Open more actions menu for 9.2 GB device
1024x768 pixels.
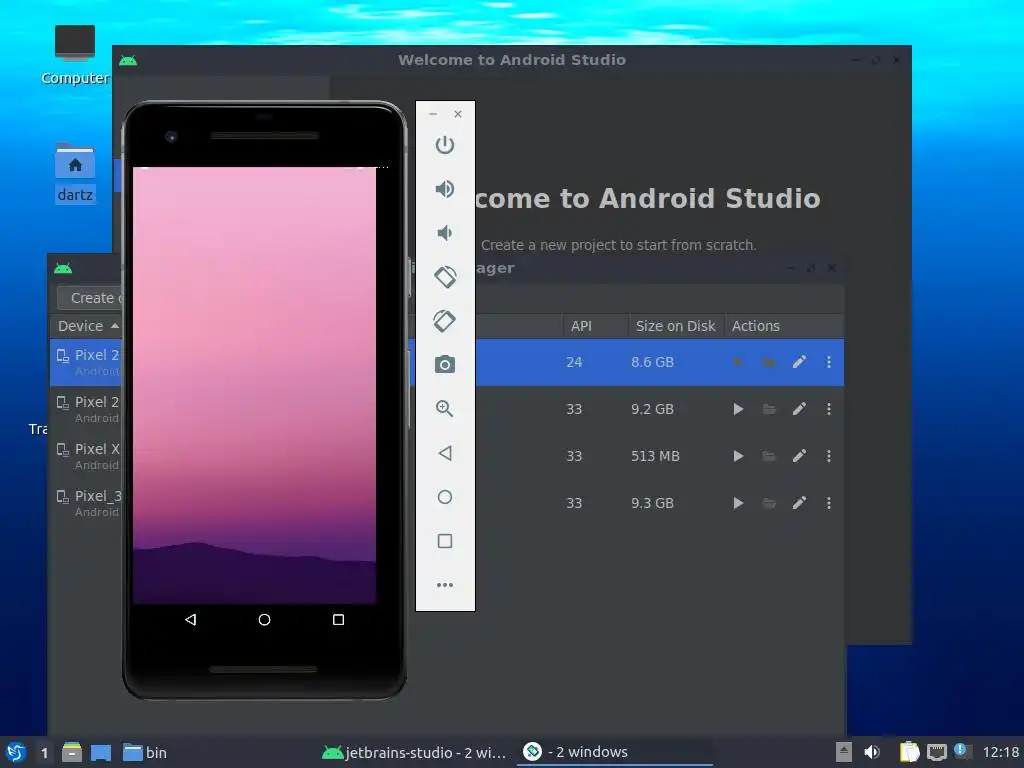(829, 409)
